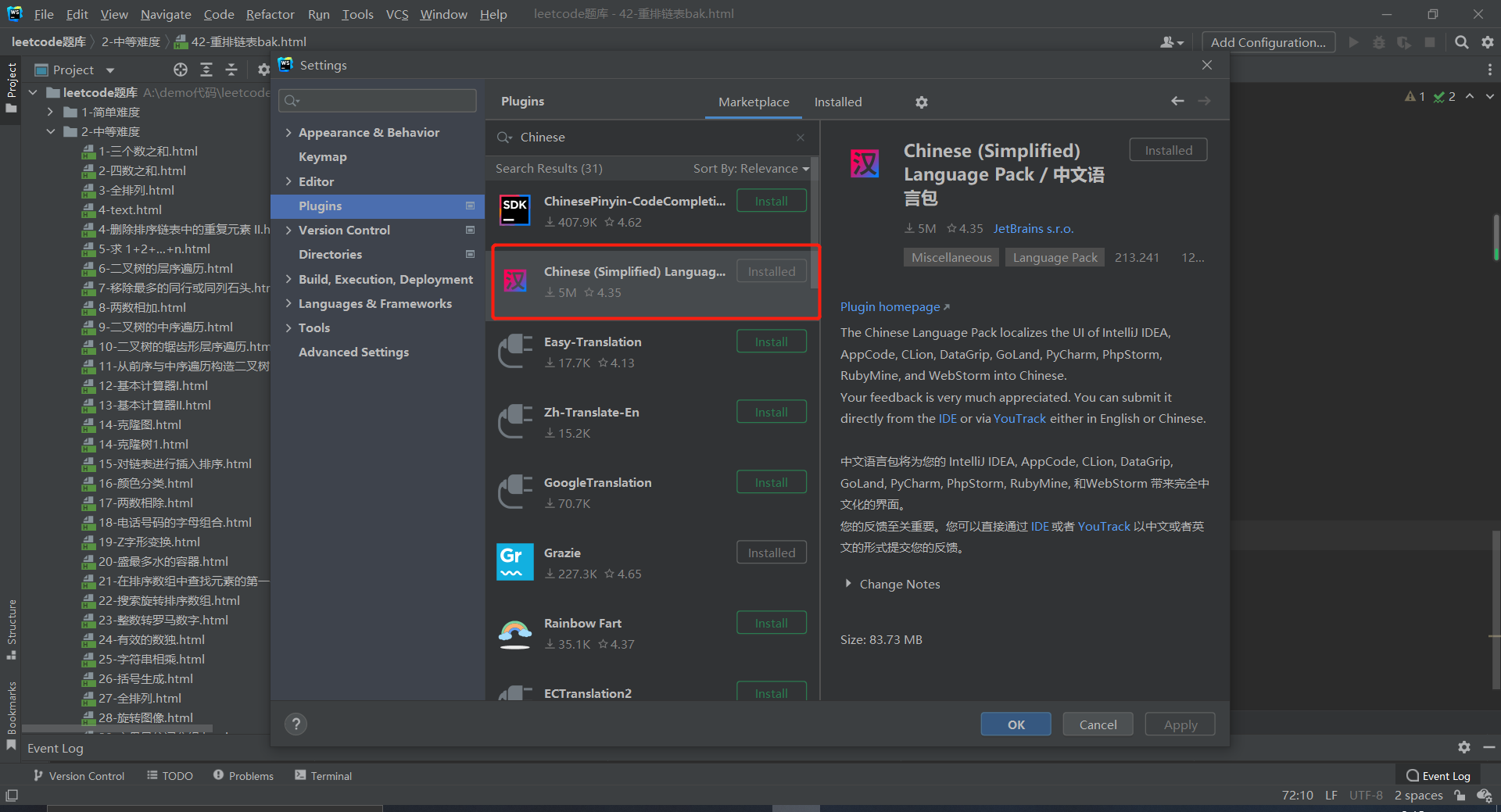Switch to Installed tab
This screenshot has width=1501, height=812.
click(838, 102)
